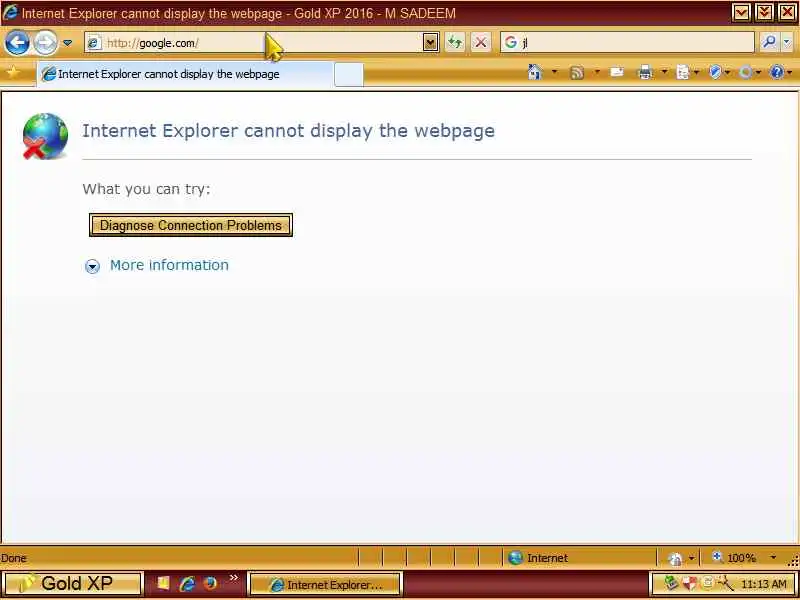
Task: Click the 11:13 AM clock
Action: (763, 584)
